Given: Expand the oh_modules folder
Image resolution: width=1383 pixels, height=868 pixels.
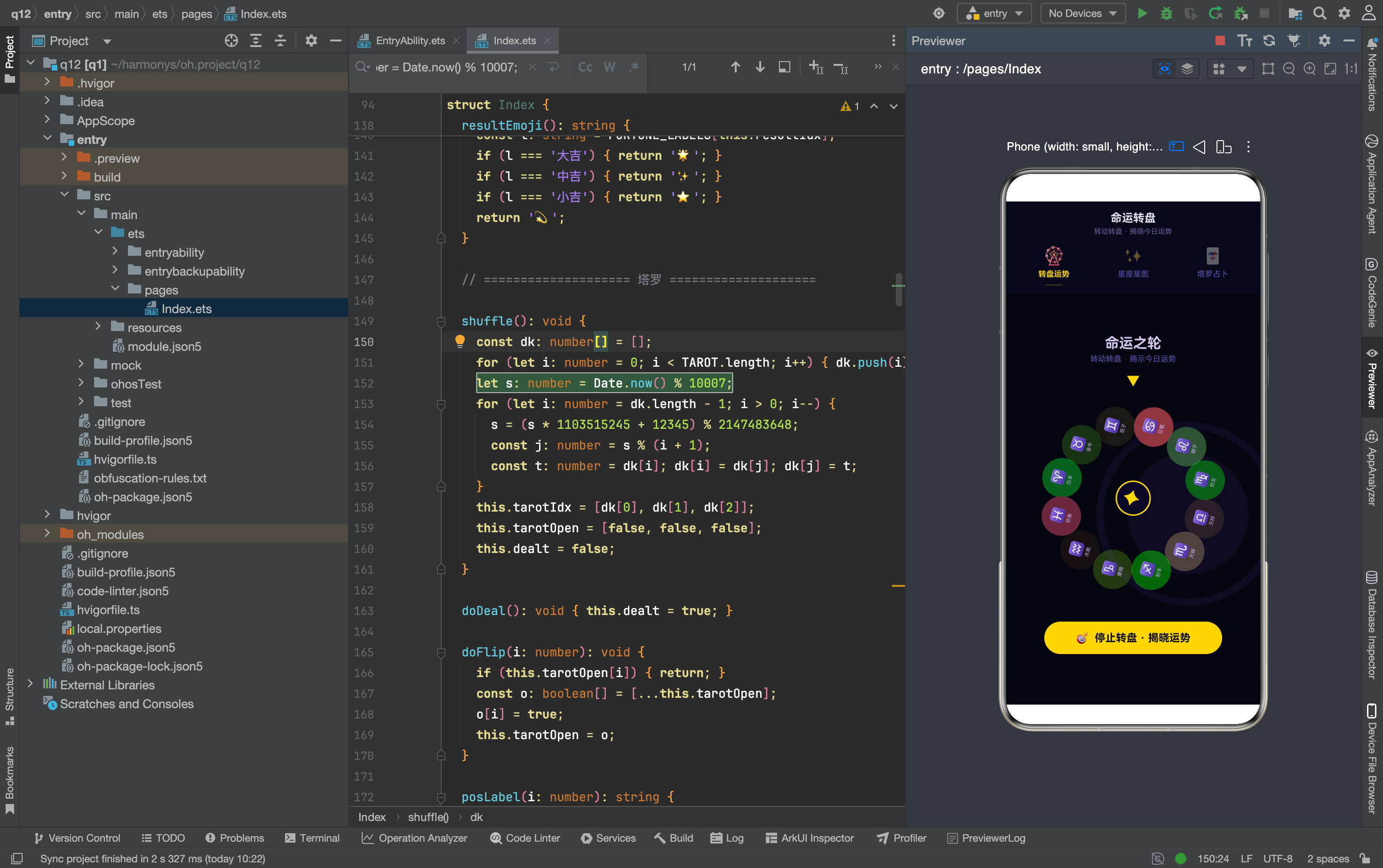Looking at the screenshot, I should (47, 534).
